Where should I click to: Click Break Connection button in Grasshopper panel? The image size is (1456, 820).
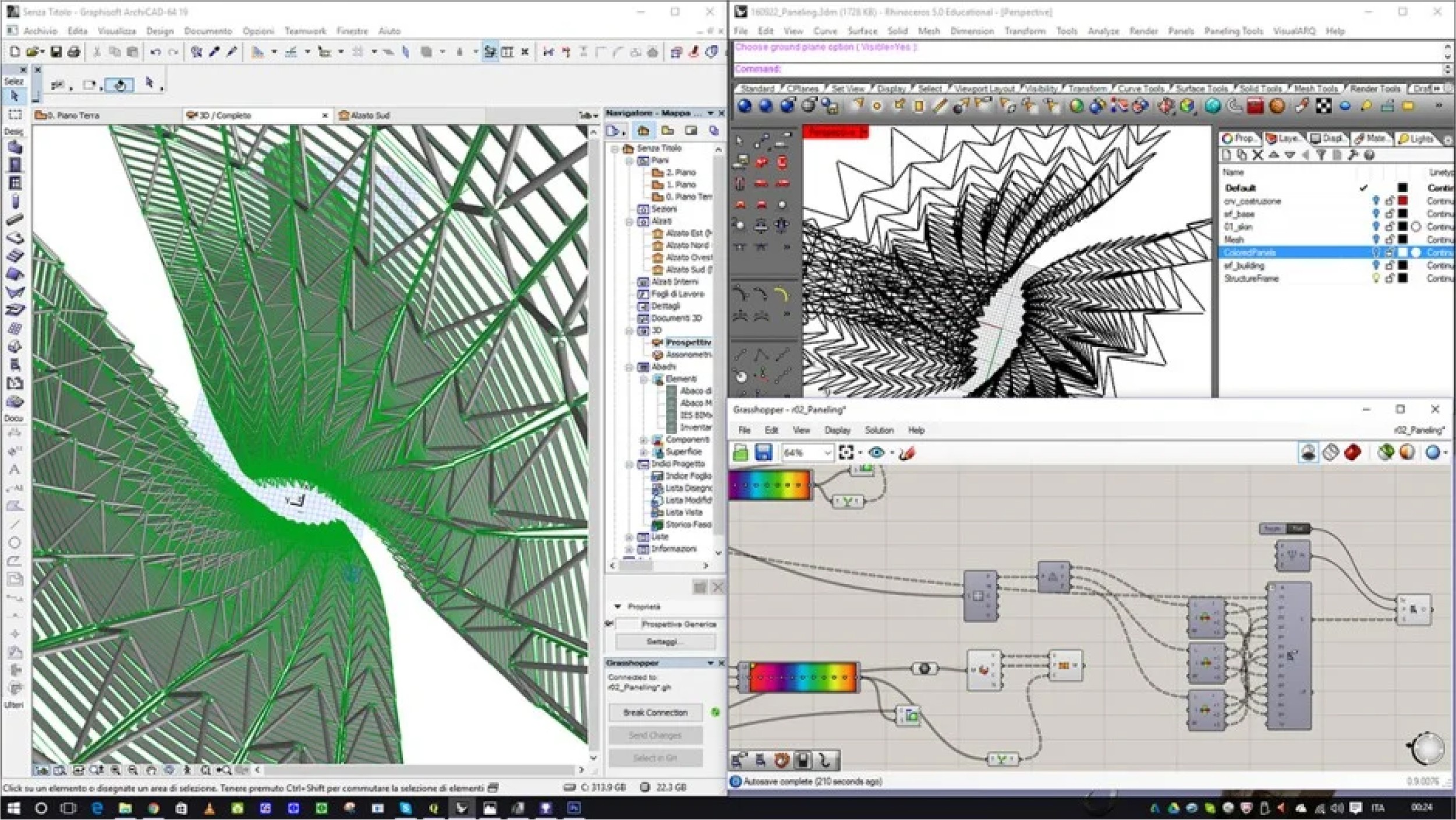[x=654, y=712]
